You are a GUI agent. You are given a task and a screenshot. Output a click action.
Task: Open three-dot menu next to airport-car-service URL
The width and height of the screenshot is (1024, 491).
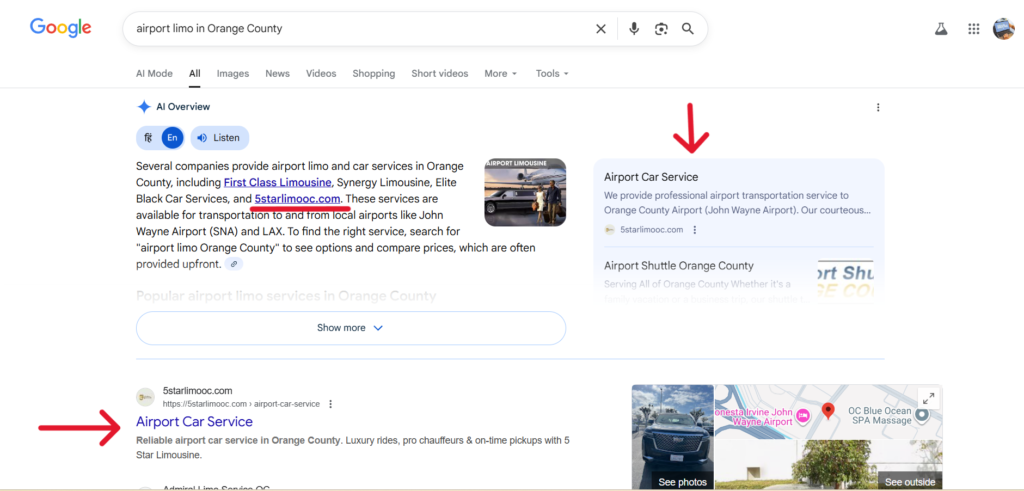pos(330,404)
